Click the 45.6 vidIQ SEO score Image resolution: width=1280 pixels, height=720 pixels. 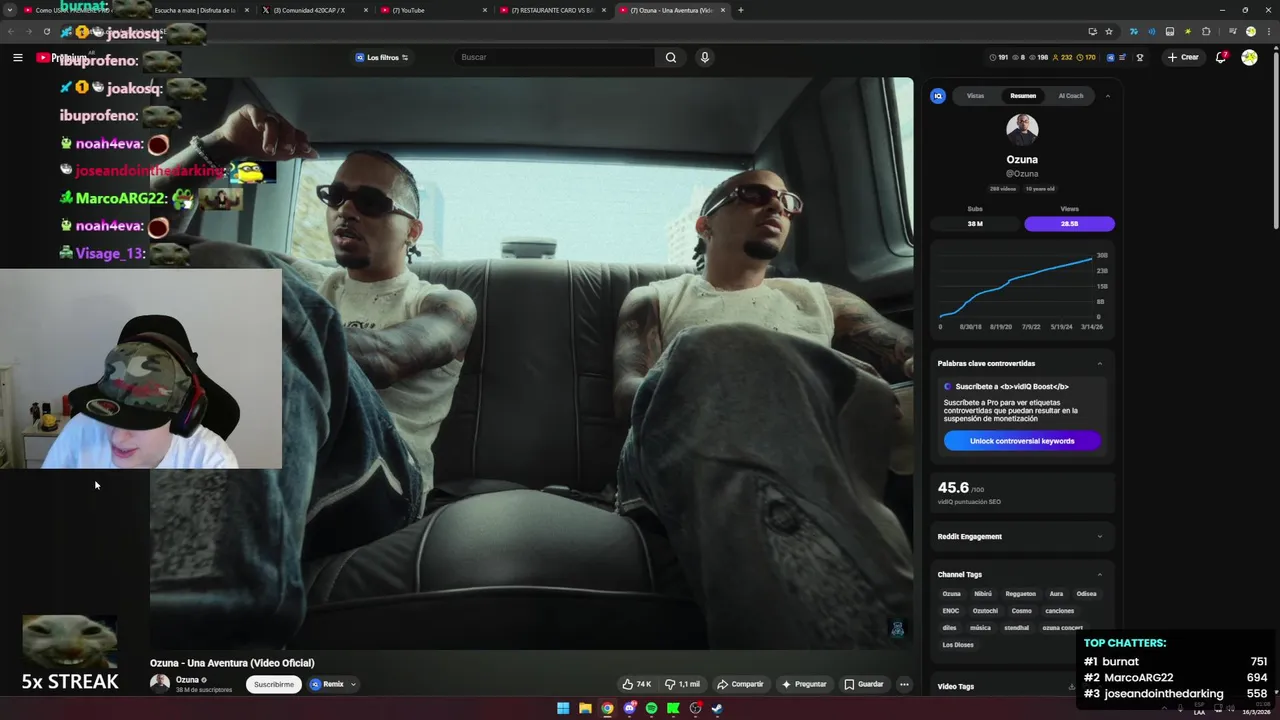pyautogui.click(x=953, y=488)
